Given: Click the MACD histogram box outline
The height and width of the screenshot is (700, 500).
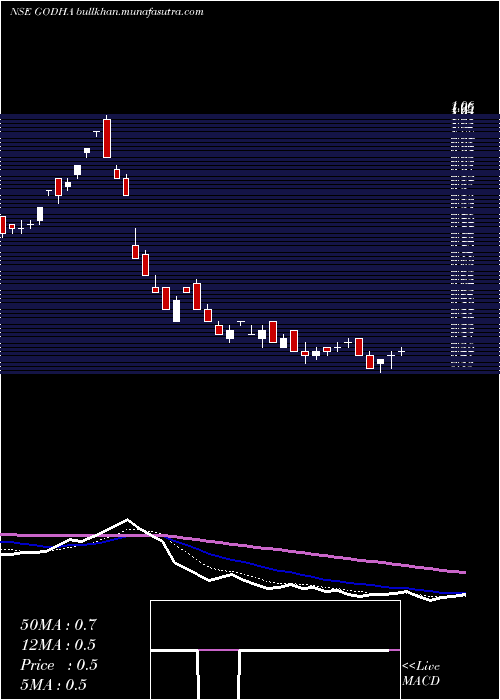Looking at the screenshot, I should click(x=275, y=650).
